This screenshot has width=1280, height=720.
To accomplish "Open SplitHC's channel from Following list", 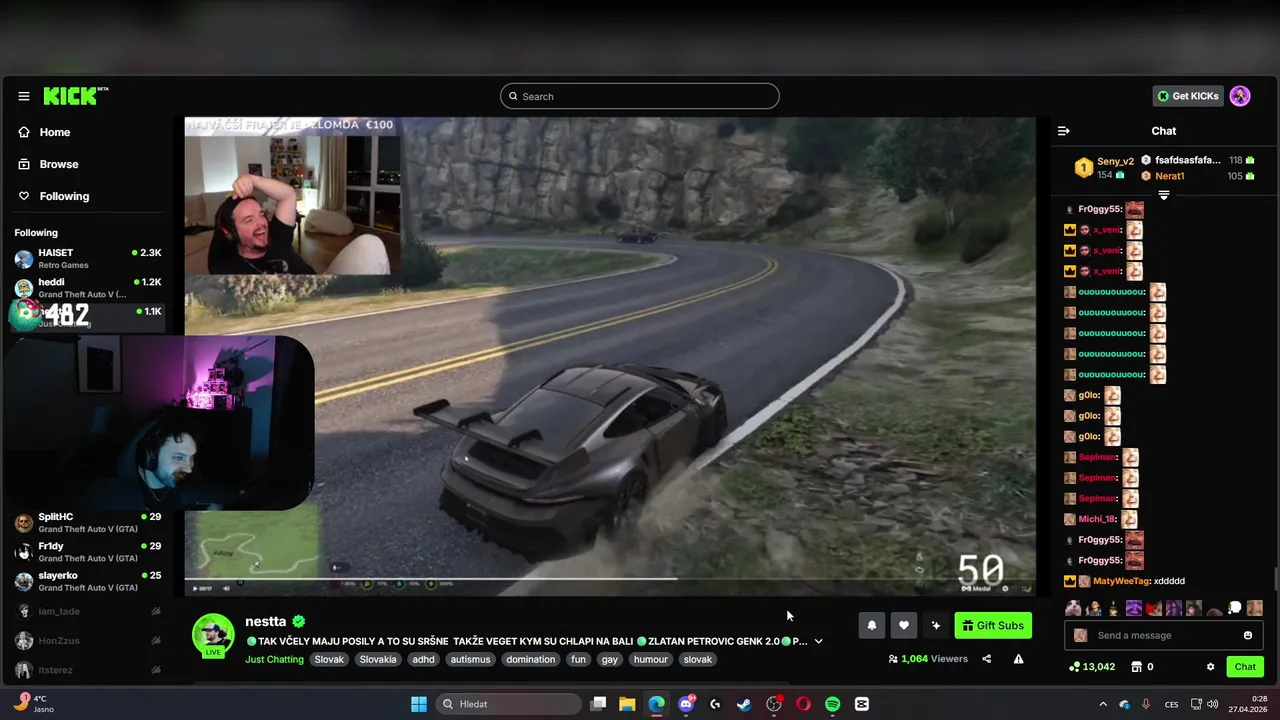I will (x=88, y=522).
